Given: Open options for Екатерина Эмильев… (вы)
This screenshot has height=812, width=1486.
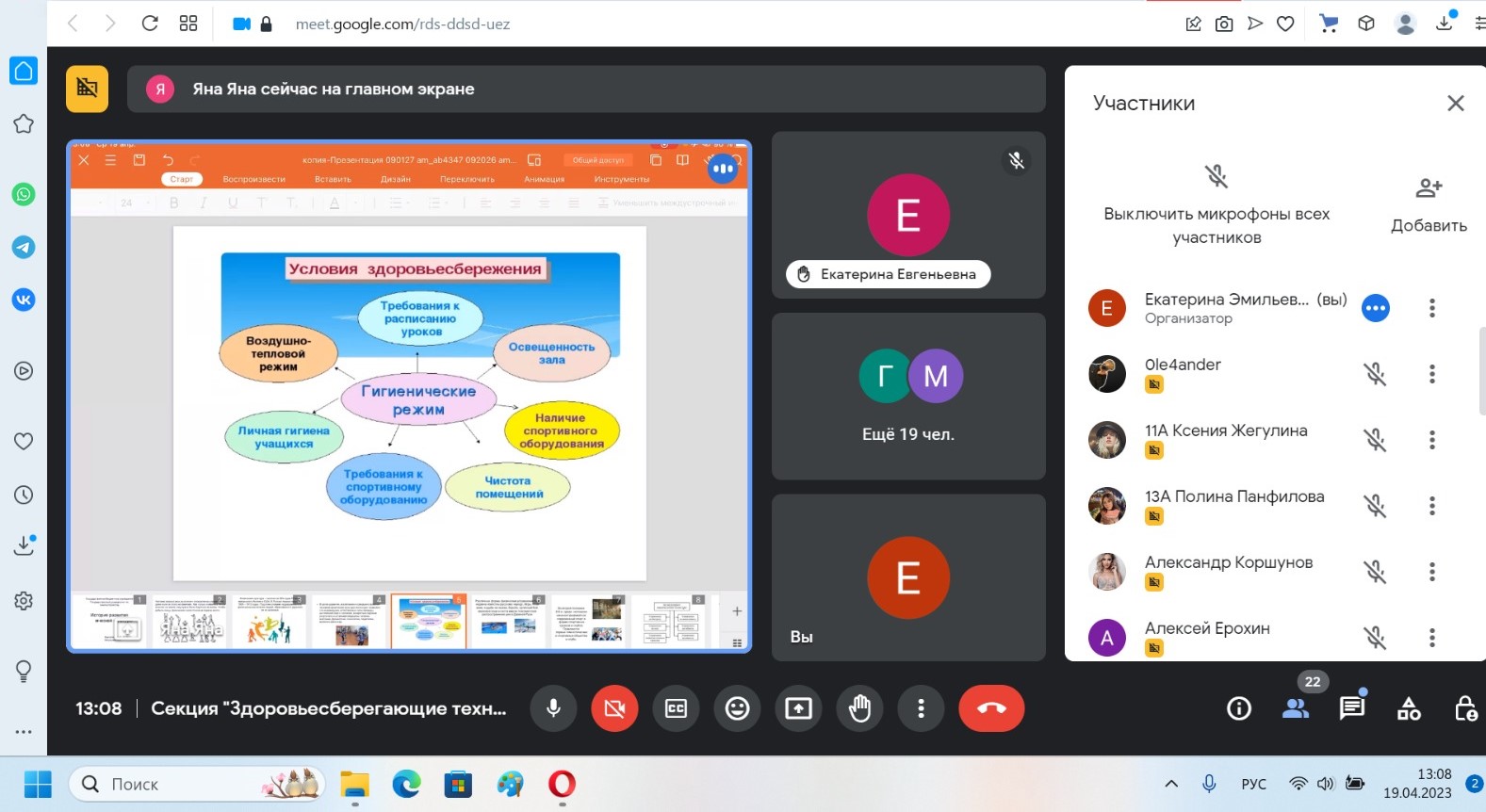Looking at the screenshot, I should coord(1432,308).
